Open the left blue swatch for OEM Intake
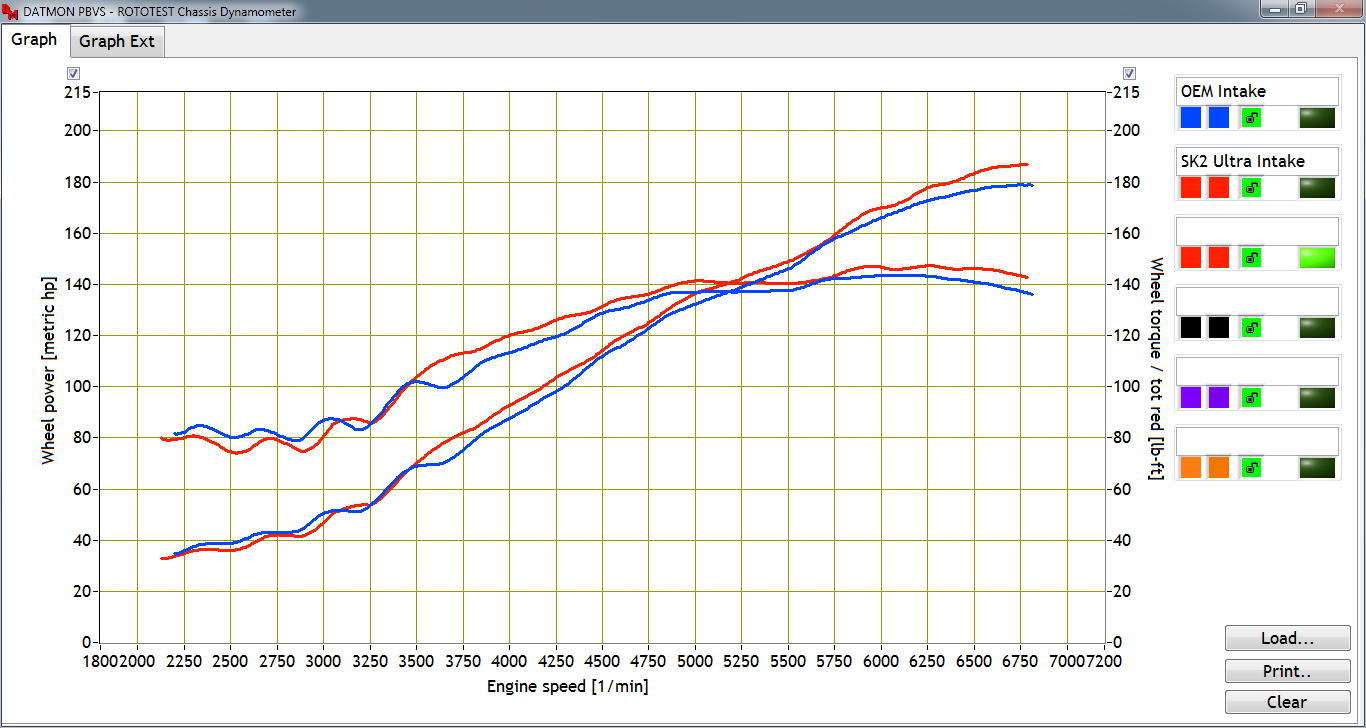 tap(1190, 118)
